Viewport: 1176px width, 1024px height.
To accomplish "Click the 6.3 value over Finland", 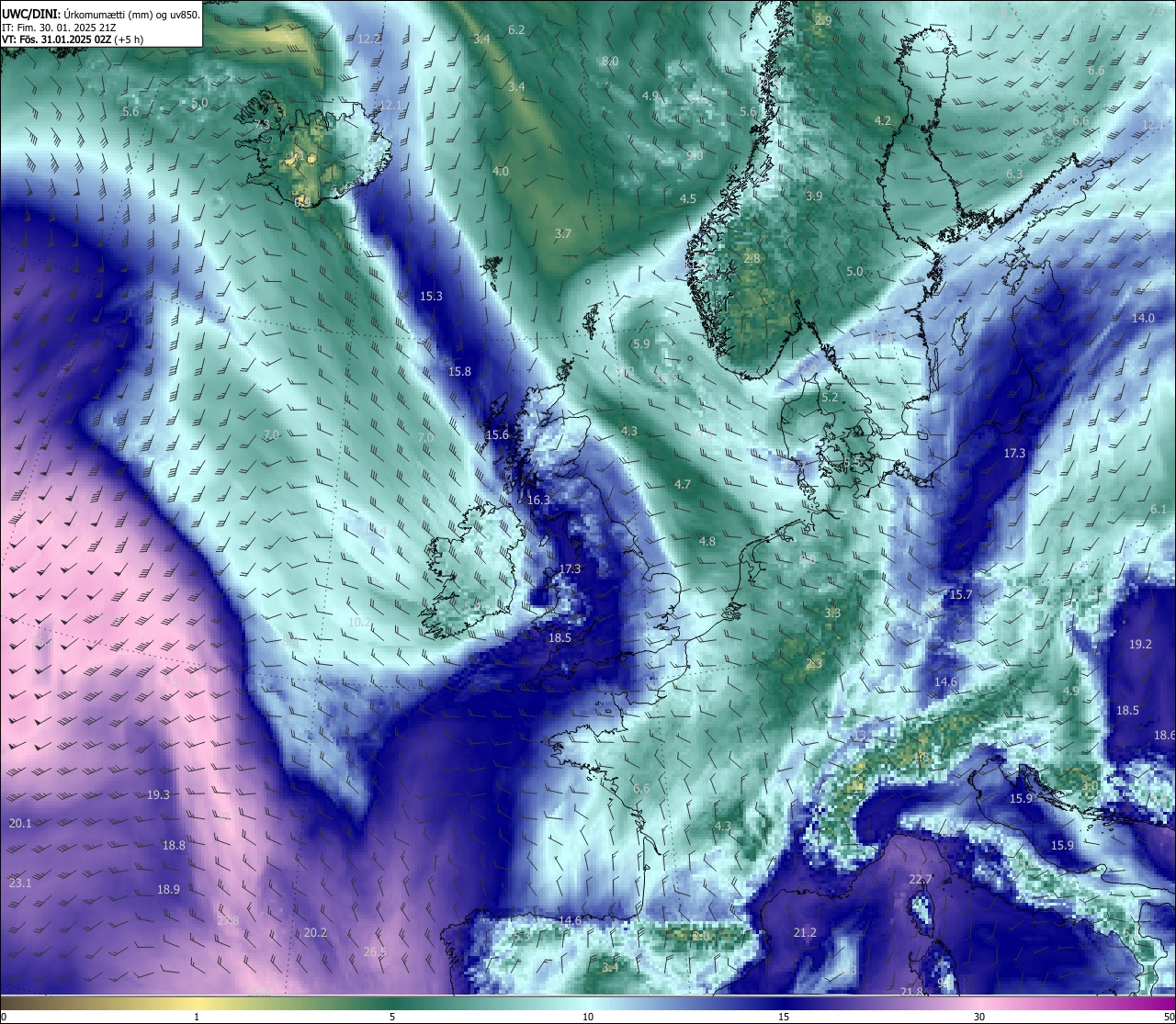I will pos(1014,174).
